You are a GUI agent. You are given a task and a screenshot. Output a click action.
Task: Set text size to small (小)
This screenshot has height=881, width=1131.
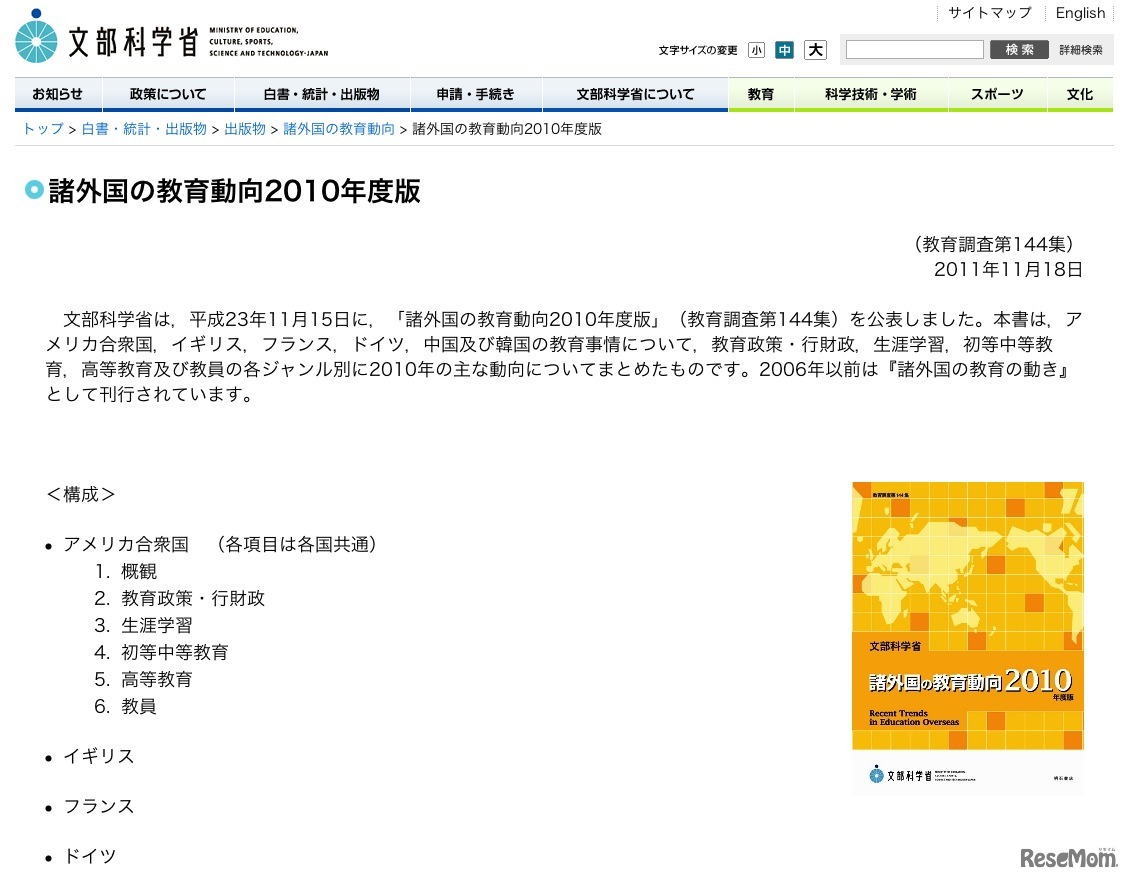(756, 50)
